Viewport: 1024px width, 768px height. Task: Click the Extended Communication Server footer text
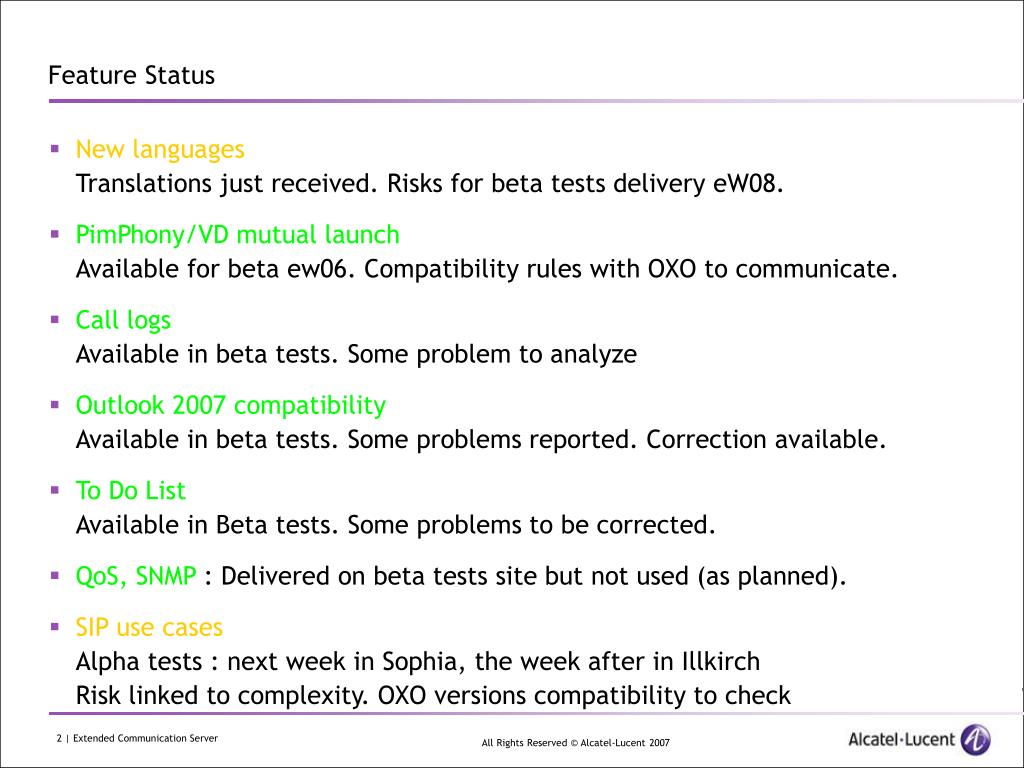(x=145, y=739)
